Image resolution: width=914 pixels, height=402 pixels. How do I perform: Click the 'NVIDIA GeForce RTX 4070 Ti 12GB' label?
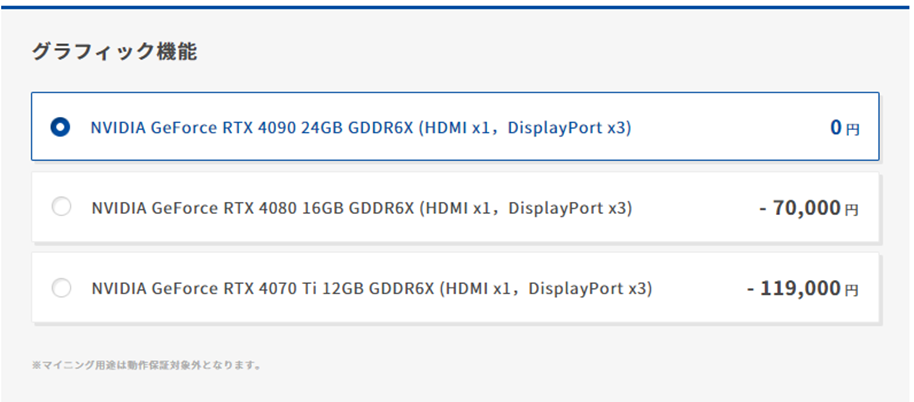226,289
